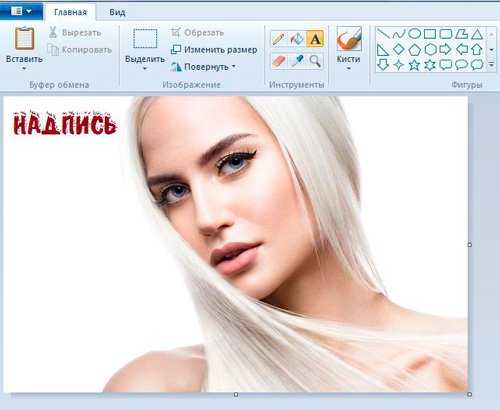Click the Вставить paste clipboard icon
The height and width of the screenshot is (410, 500).
click(x=24, y=39)
